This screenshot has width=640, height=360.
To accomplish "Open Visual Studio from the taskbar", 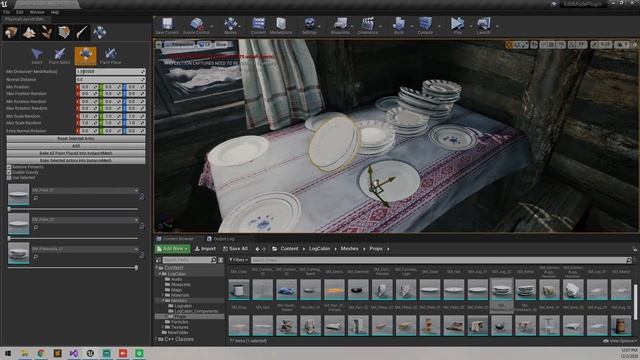I will click(x=73, y=353).
